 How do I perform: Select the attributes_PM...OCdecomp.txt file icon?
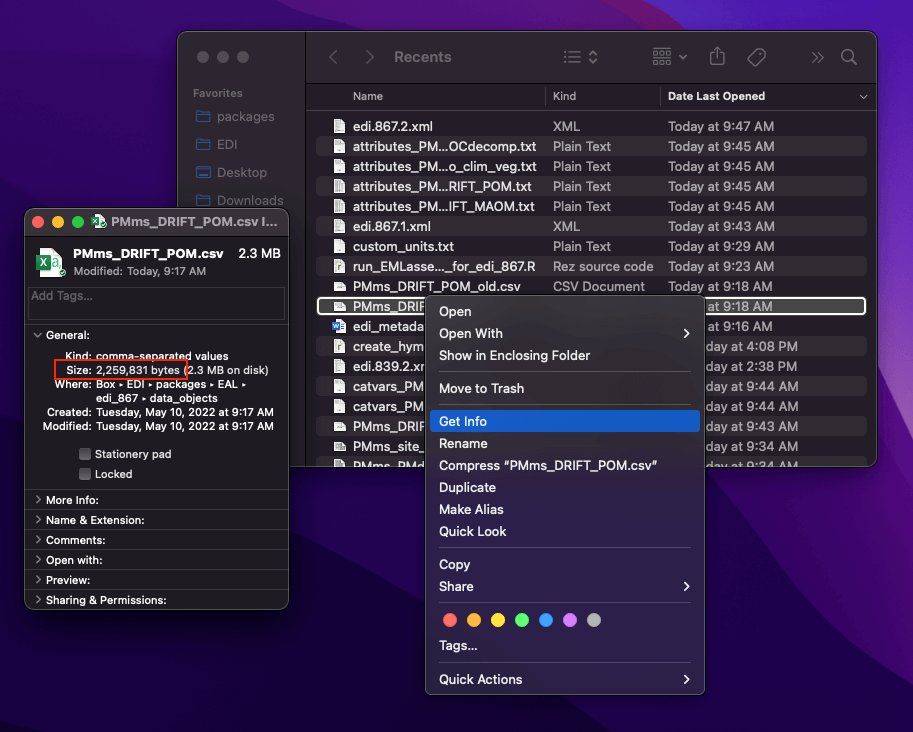point(339,146)
